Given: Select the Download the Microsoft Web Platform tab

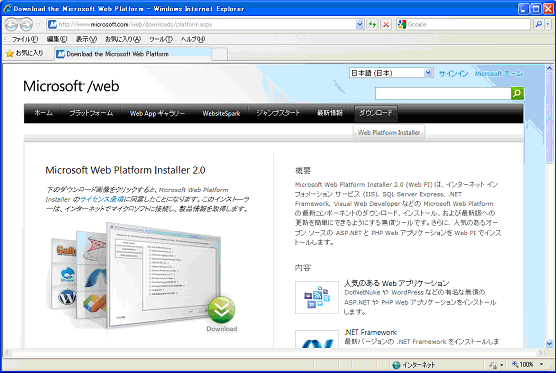Looking at the screenshot, I should tap(133, 54).
